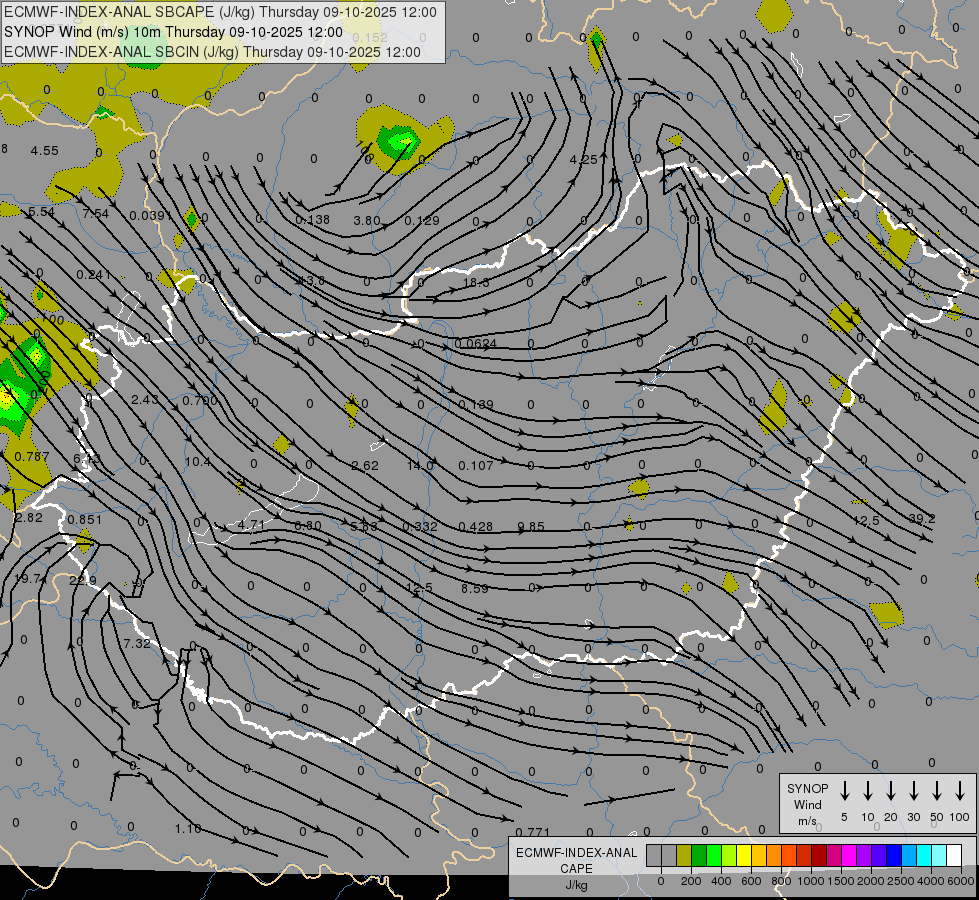Viewport: 979px width, 900px height.
Task: Click the bright green CAPE cell in the north
Action: 400,141
